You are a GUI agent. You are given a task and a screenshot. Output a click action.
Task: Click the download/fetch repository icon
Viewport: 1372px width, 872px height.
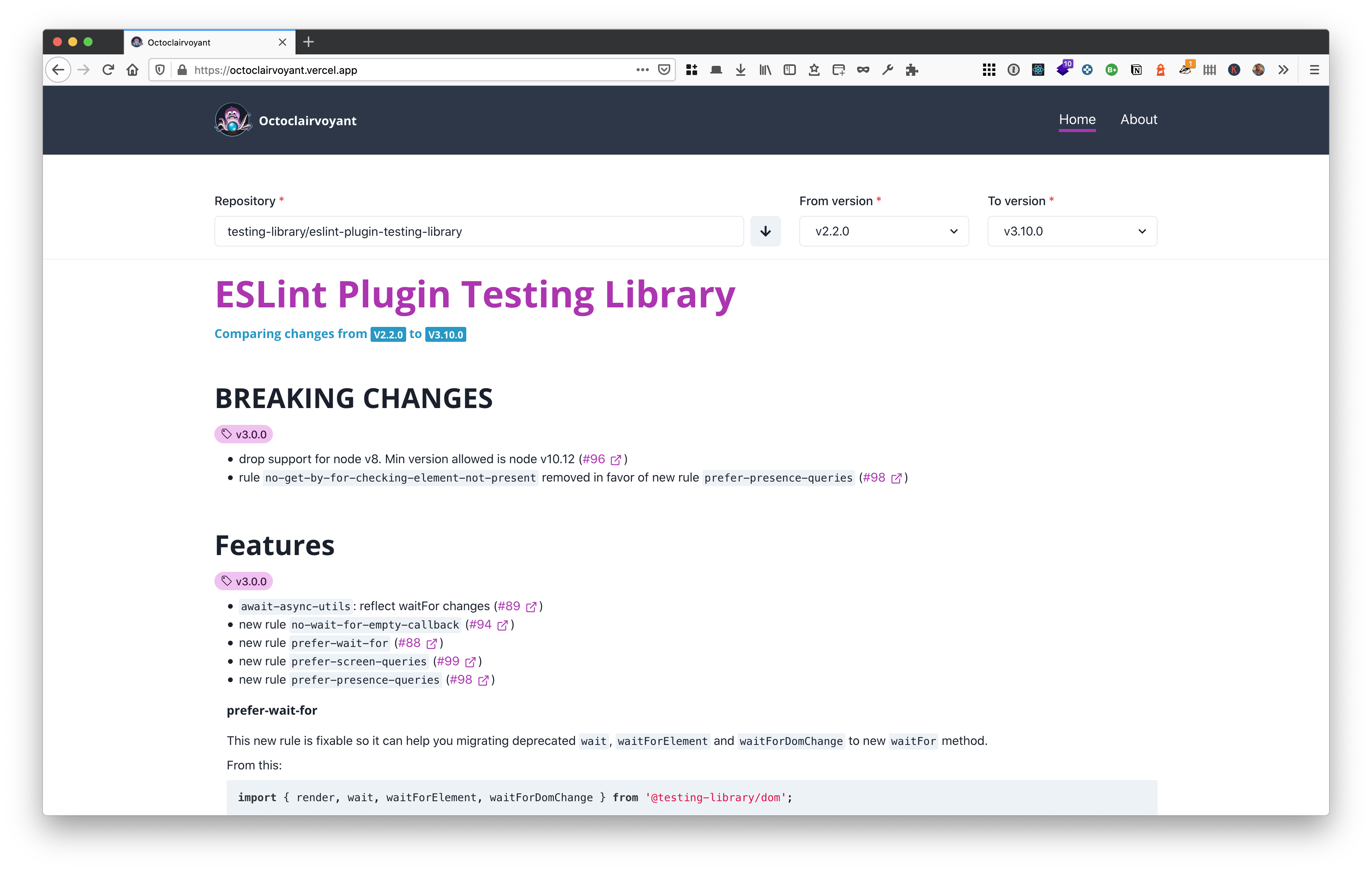765,231
